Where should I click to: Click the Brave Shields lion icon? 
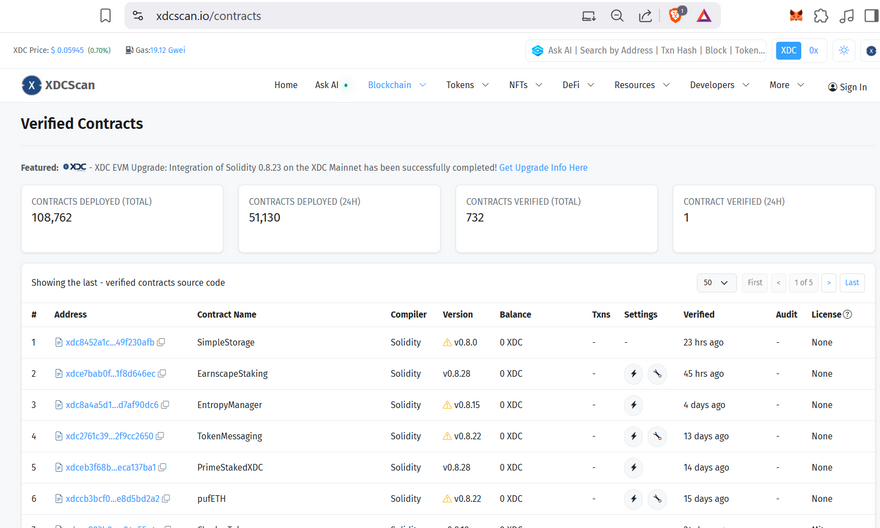pos(676,16)
